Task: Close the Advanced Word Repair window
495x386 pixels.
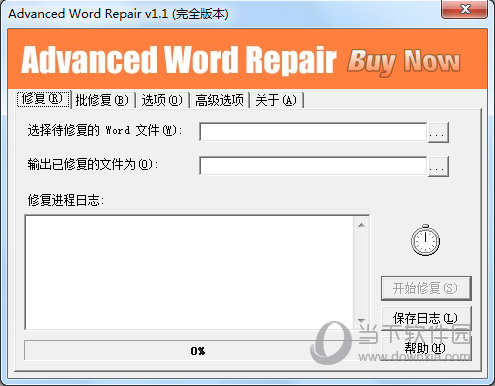Action: pos(465,9)
